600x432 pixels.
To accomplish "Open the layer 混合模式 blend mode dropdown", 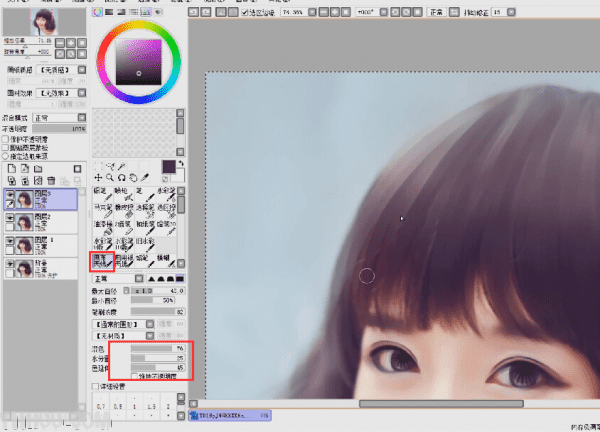I will [82, 117].
